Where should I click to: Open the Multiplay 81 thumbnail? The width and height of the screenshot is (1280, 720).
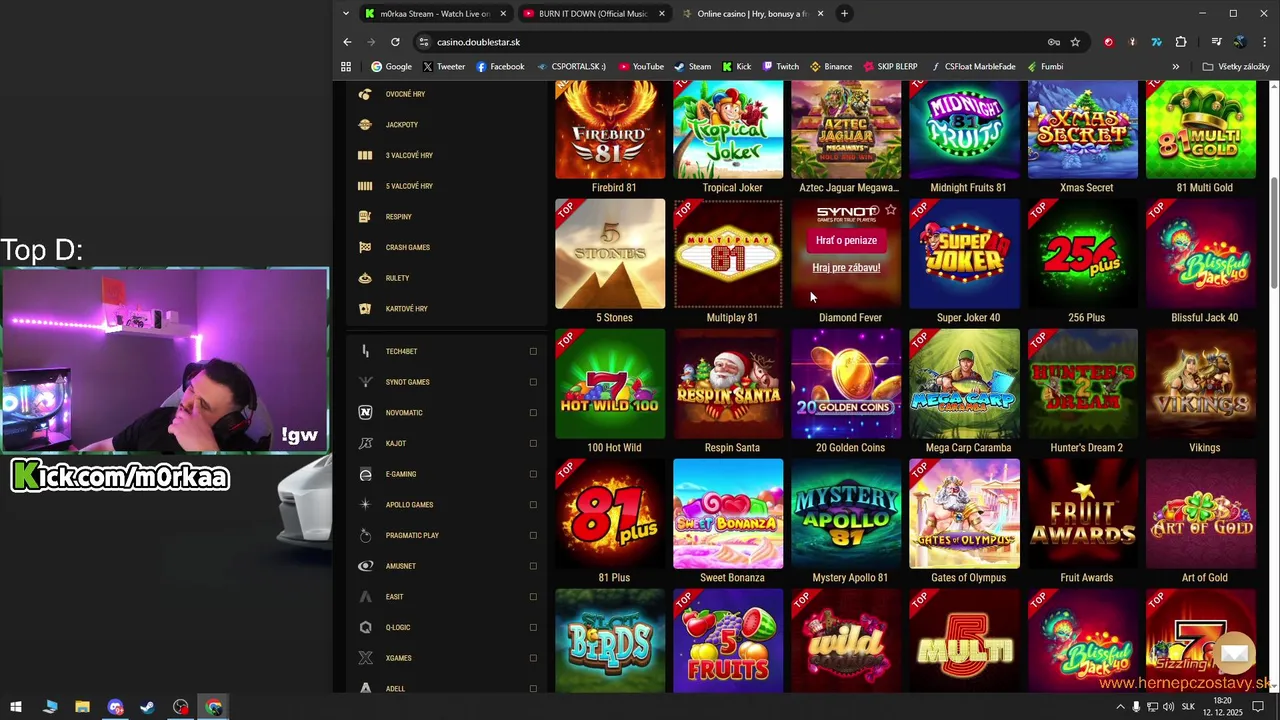pos(728,254)
